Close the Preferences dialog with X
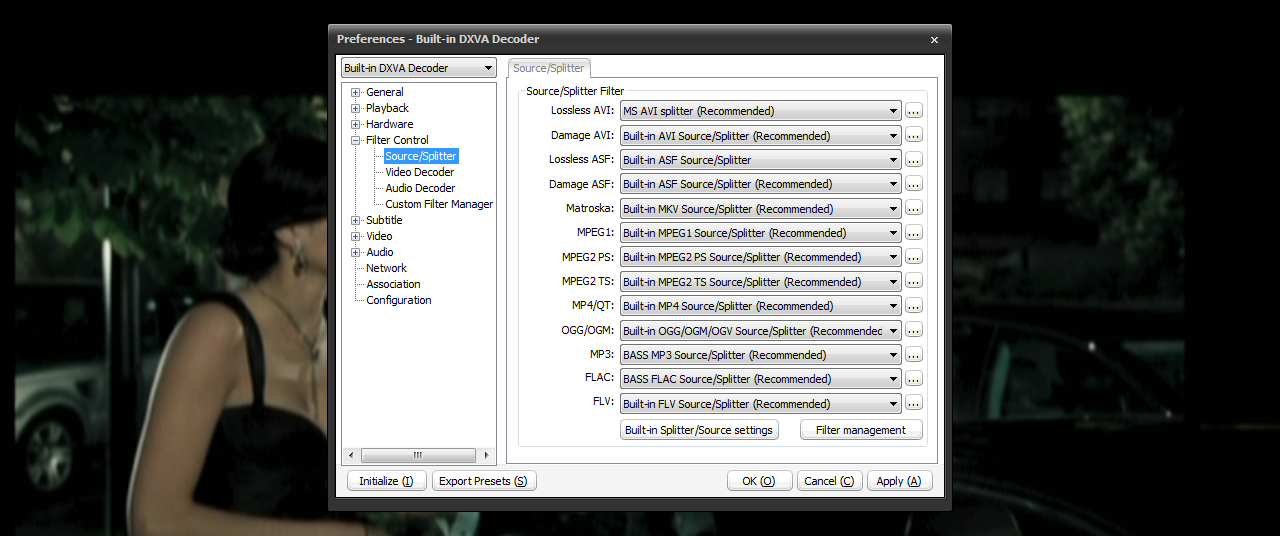The height and width of the screenshot is (536, 1280). coord(934,40)
